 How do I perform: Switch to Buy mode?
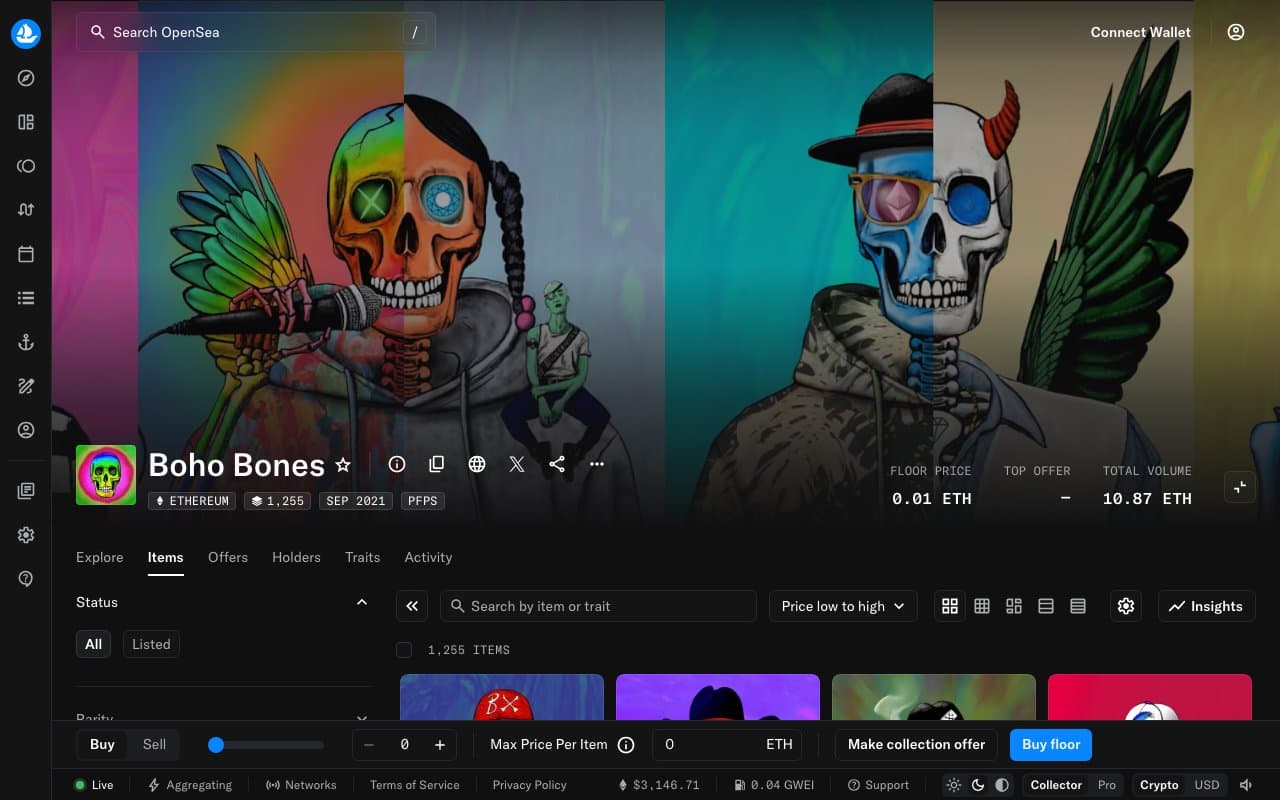(102, 744)
